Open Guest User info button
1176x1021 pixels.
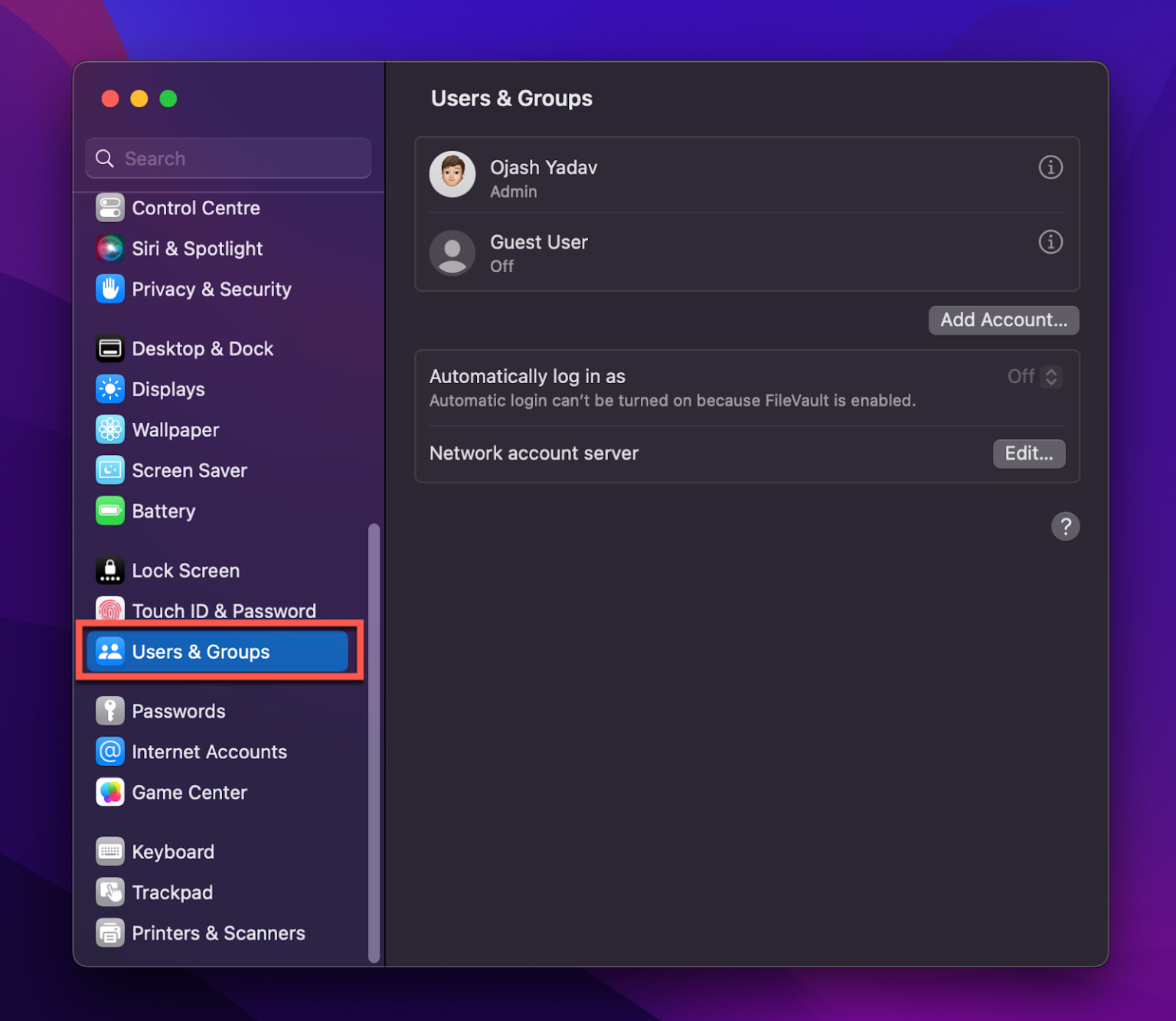[1050, 242]
